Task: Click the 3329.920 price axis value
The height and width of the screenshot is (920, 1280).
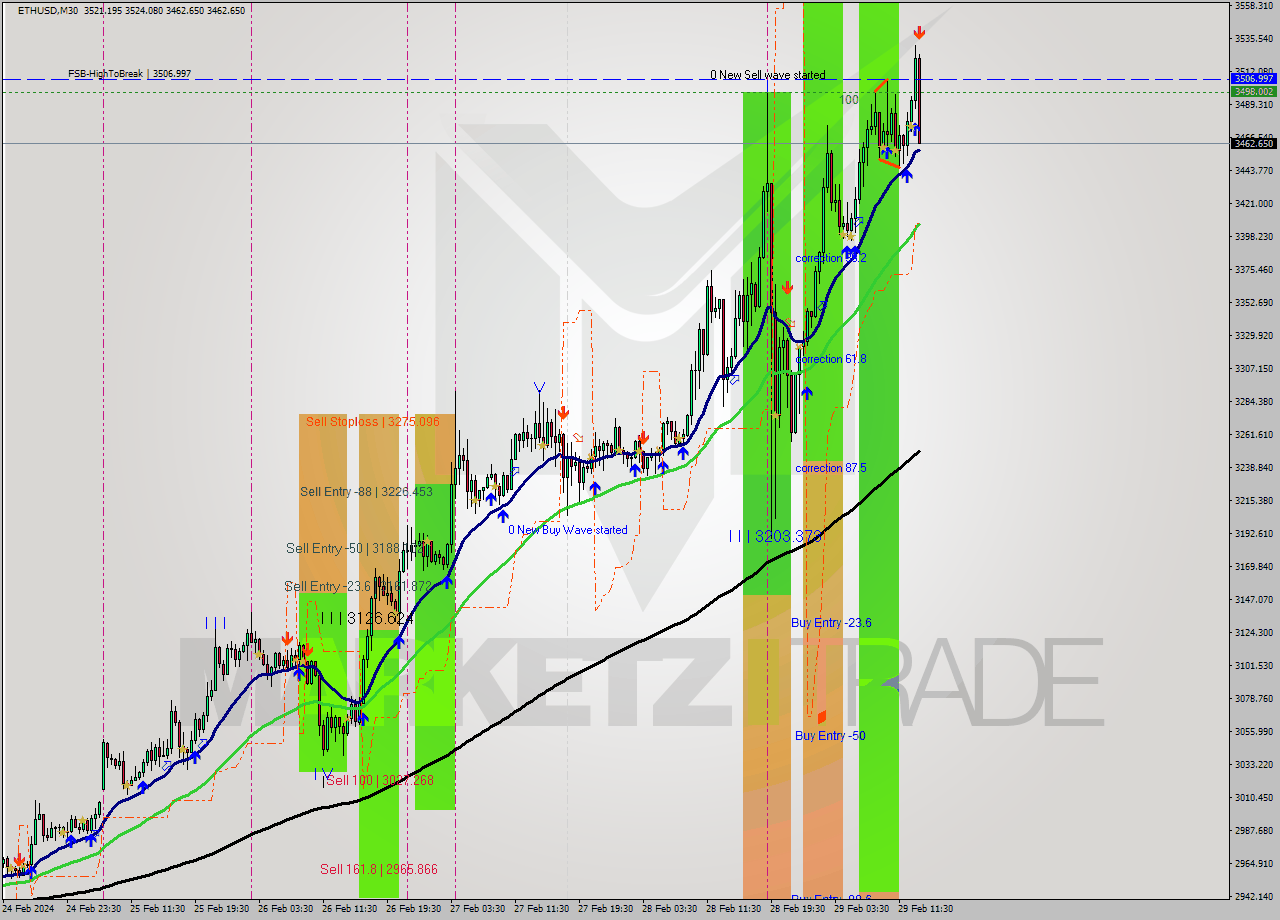Action: [x=1253, y=336]
